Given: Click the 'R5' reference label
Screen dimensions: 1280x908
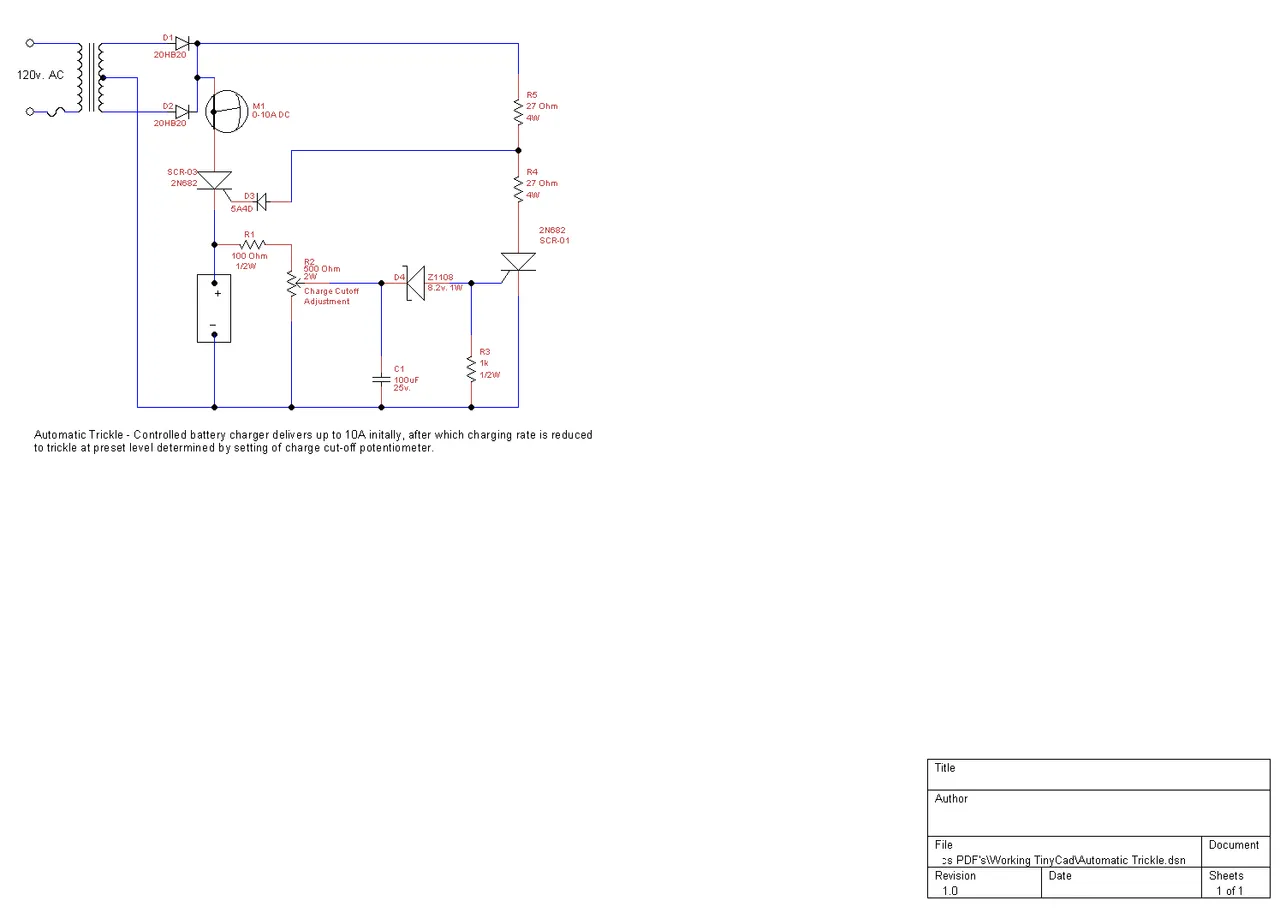Looking at the screenshot, I should (532, 95).
